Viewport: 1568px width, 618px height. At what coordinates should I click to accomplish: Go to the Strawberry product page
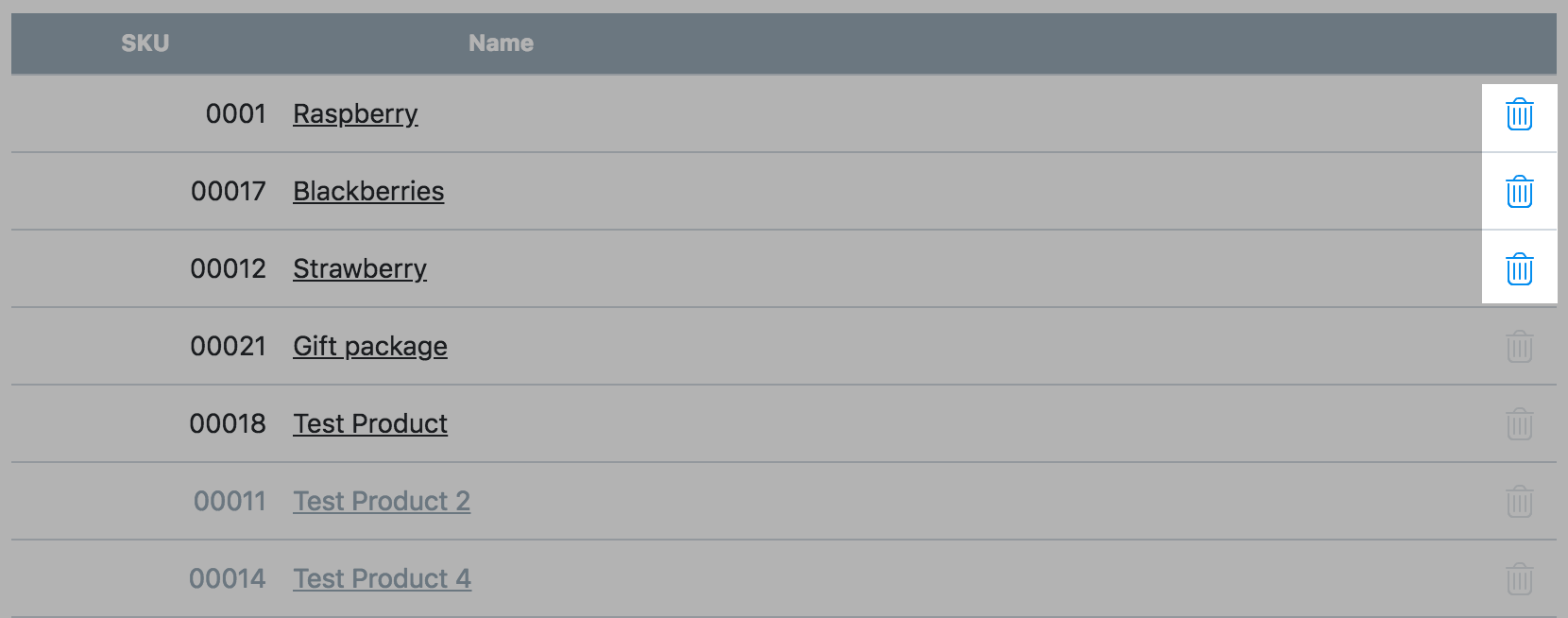click(x=360, y=269)
